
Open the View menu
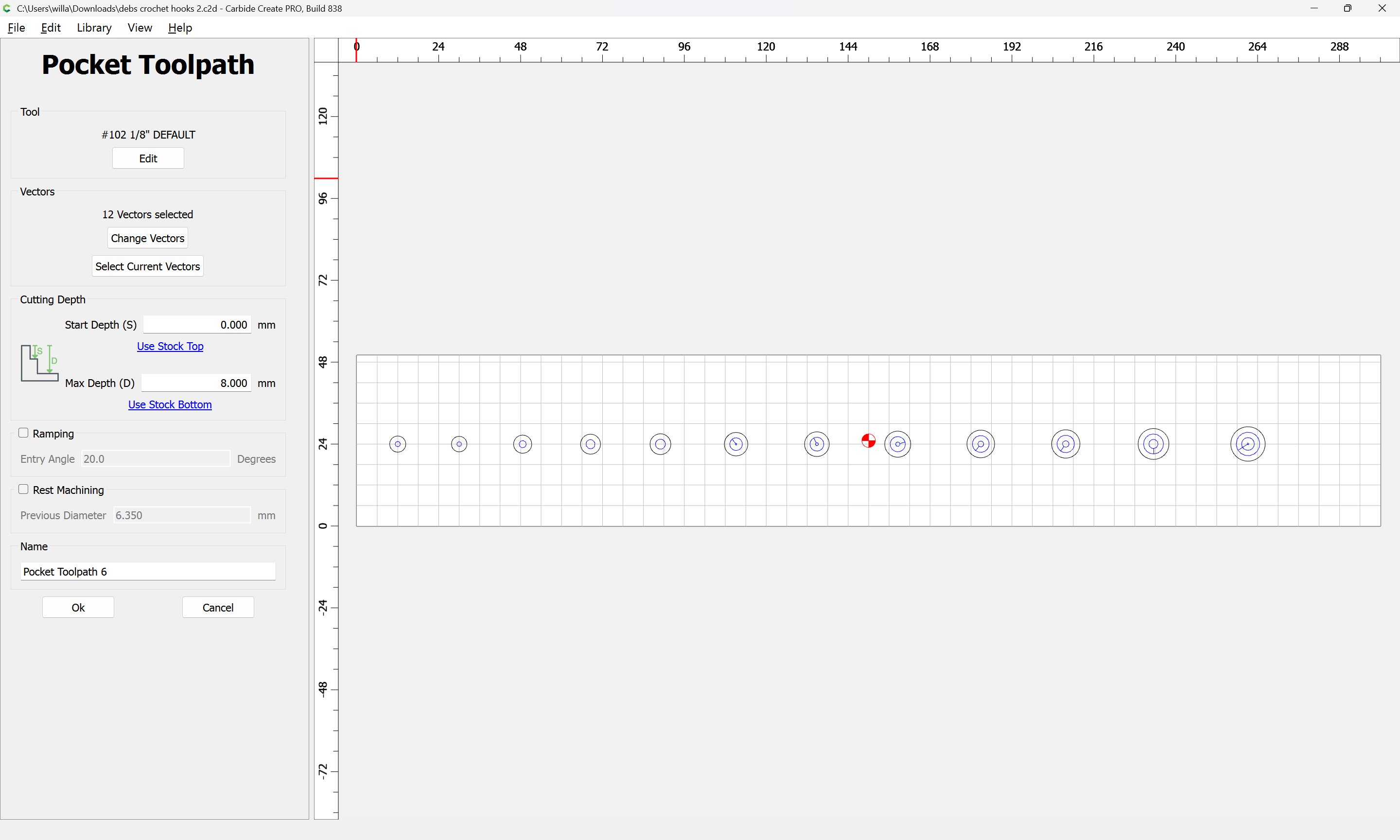(139, 28)
